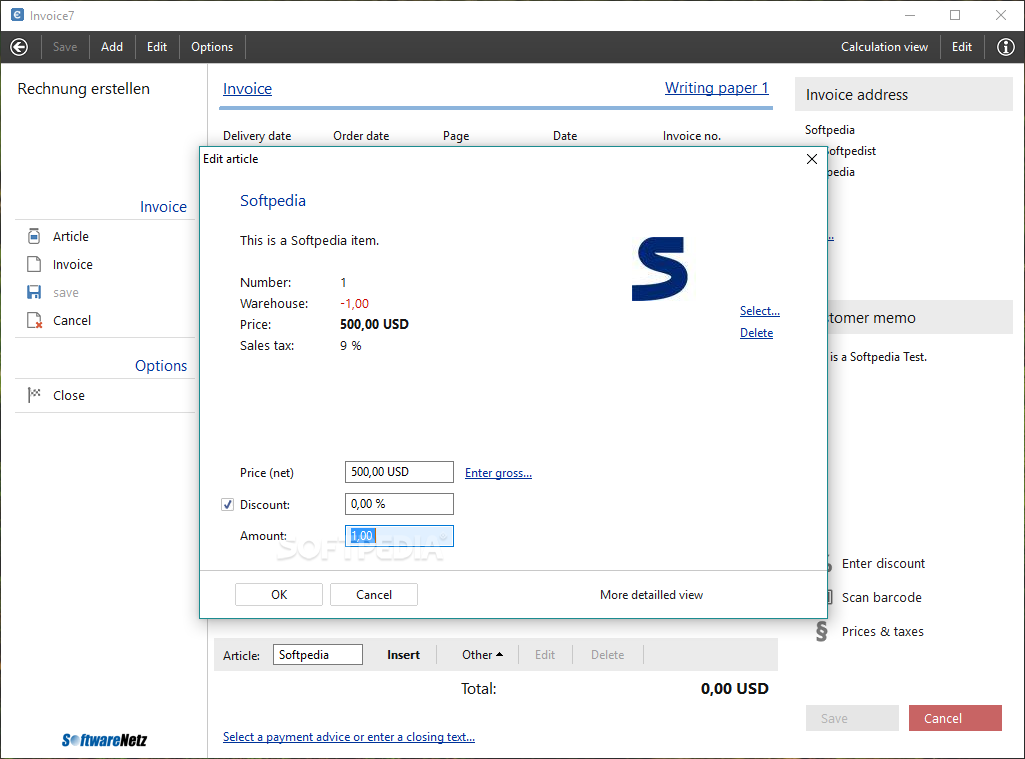
Task: Expand the Other dropdown menu
Action: click(x=482, y=654)
